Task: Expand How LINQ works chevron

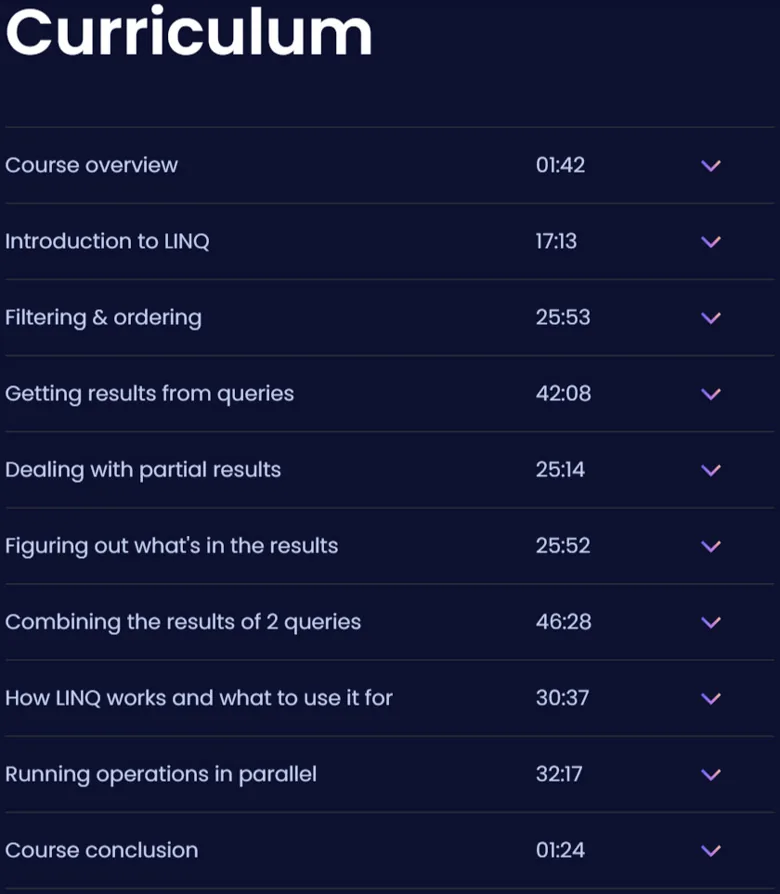Action: [710, 698]
